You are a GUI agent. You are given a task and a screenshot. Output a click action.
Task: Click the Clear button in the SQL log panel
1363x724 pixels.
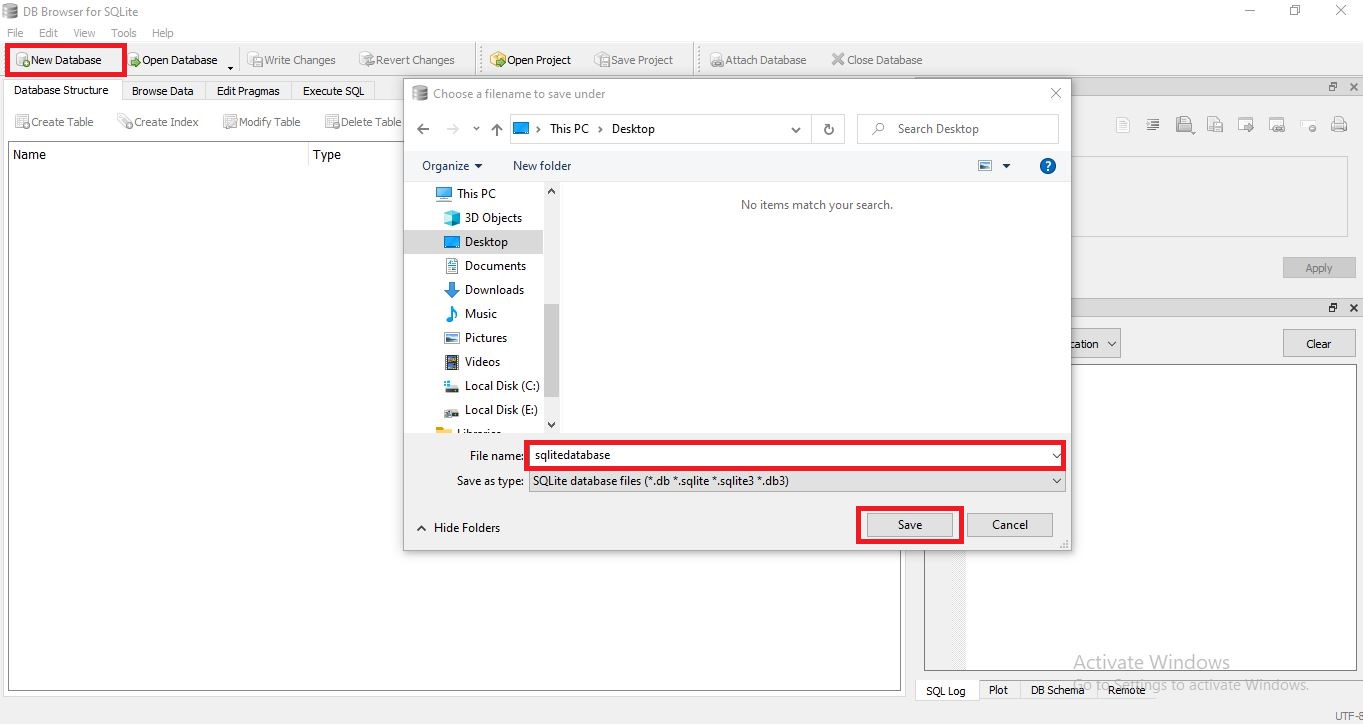(x=1319, y=344)
